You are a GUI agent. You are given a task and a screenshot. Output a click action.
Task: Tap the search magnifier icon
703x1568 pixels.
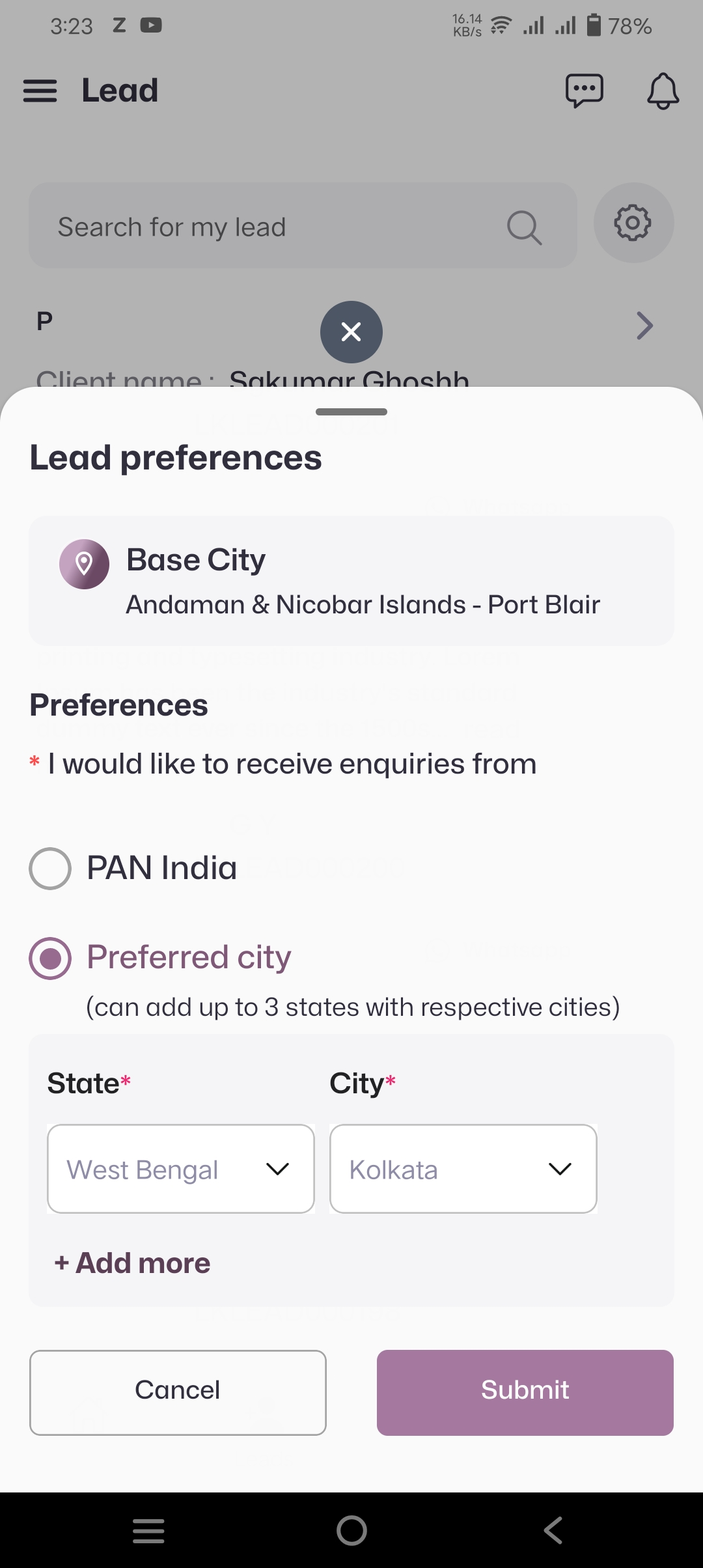[x=524, y=227]
